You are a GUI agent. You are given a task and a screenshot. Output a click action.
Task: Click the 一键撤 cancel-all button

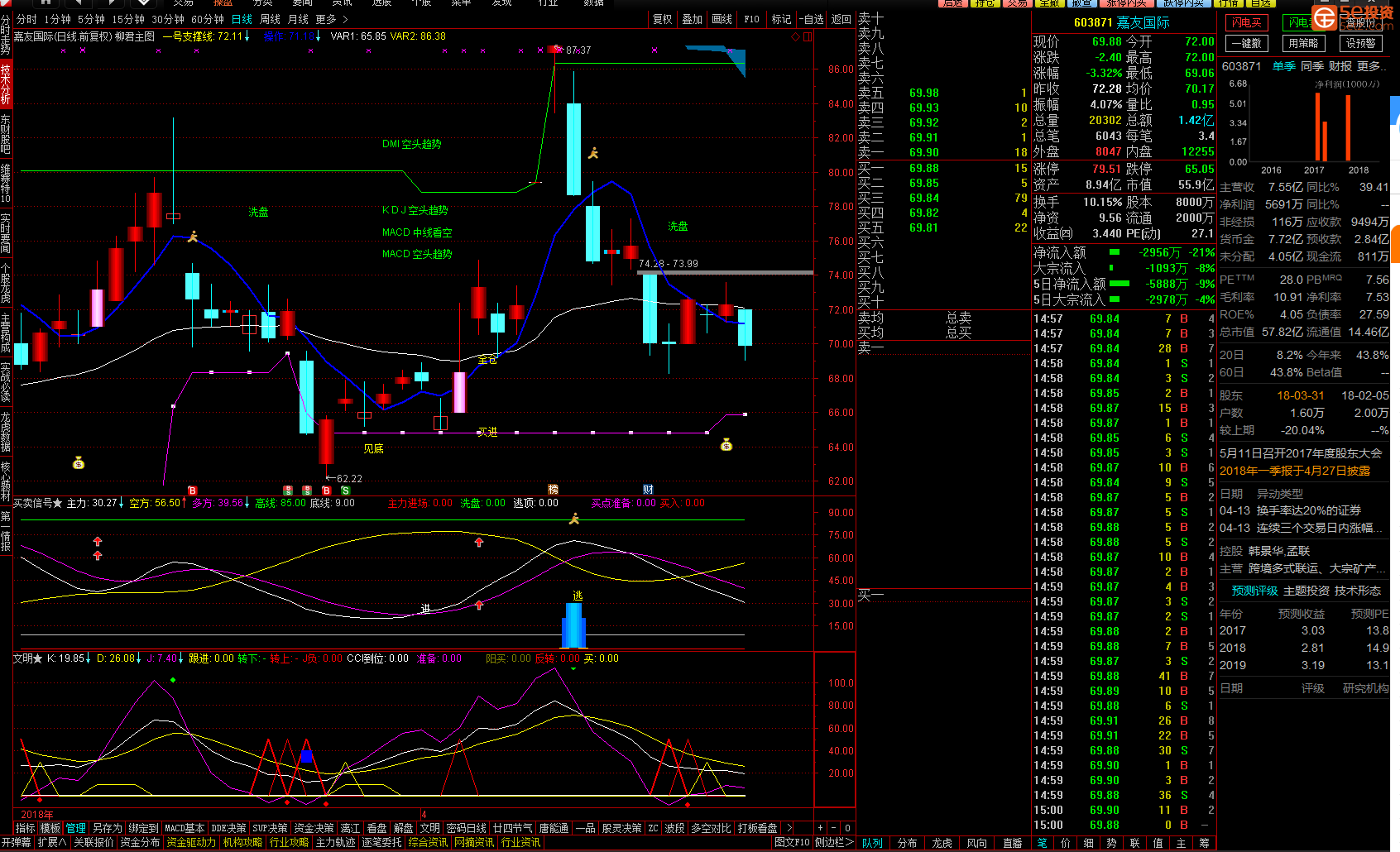click(x=1246, y=43)
